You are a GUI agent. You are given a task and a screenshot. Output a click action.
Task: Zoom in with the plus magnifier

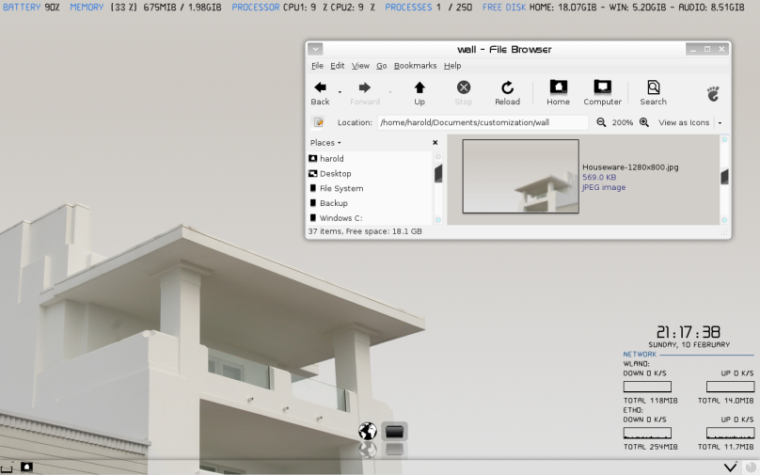644,122
